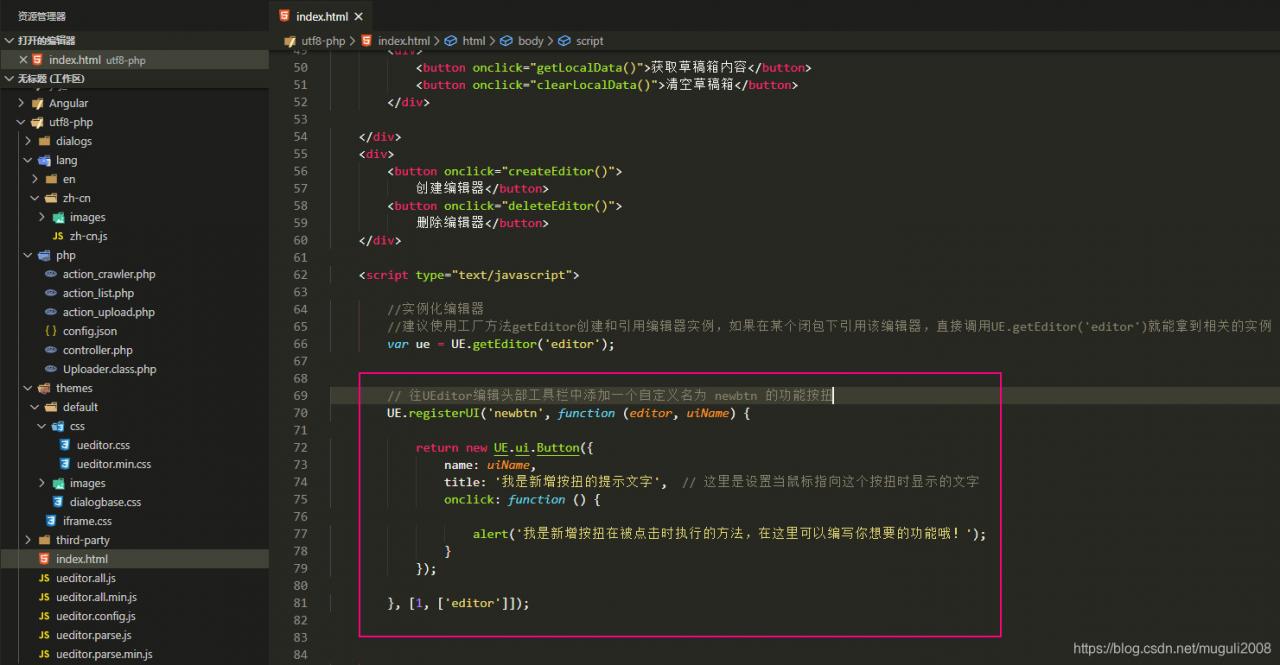Click the HTML5 icon of index.html in the file tree

point(44,559)
